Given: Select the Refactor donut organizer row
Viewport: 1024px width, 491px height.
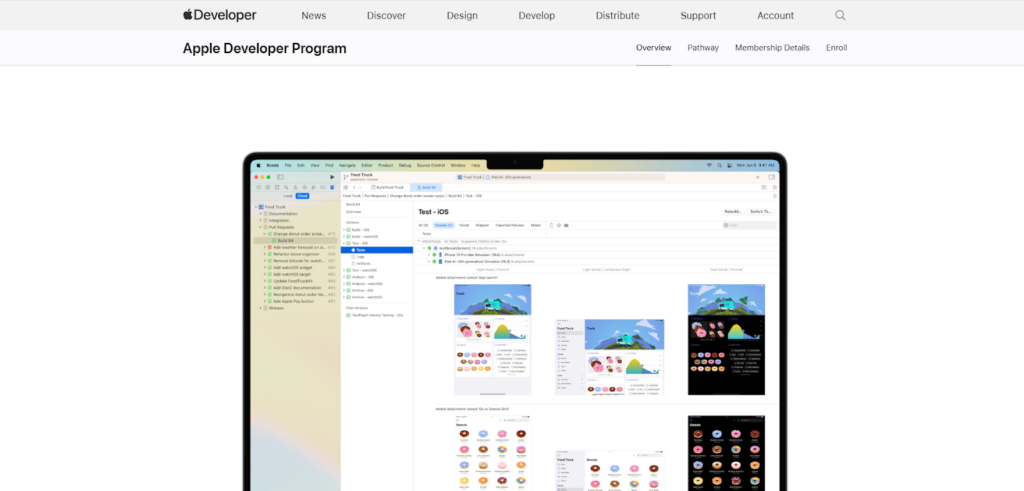Looking at the screenshot, I should pos(295,254).
